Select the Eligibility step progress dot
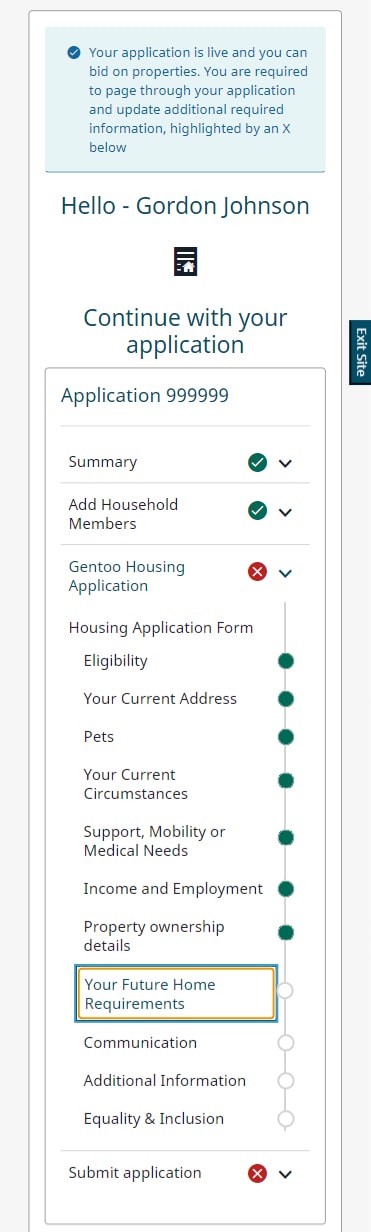 (x=286, y=661)
